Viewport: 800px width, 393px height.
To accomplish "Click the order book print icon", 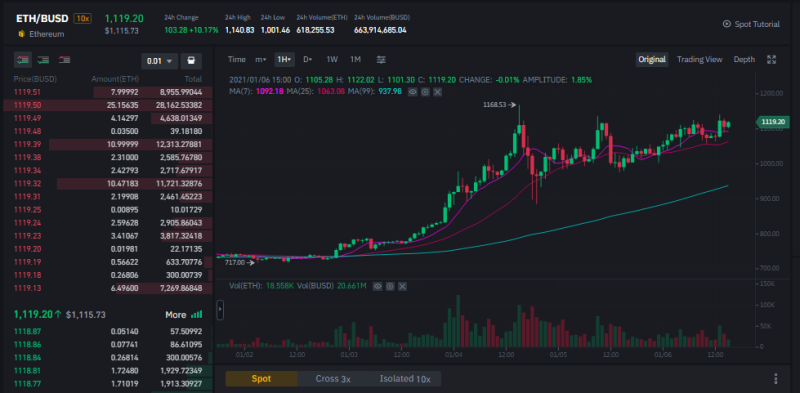I will (x=191, y=61).
